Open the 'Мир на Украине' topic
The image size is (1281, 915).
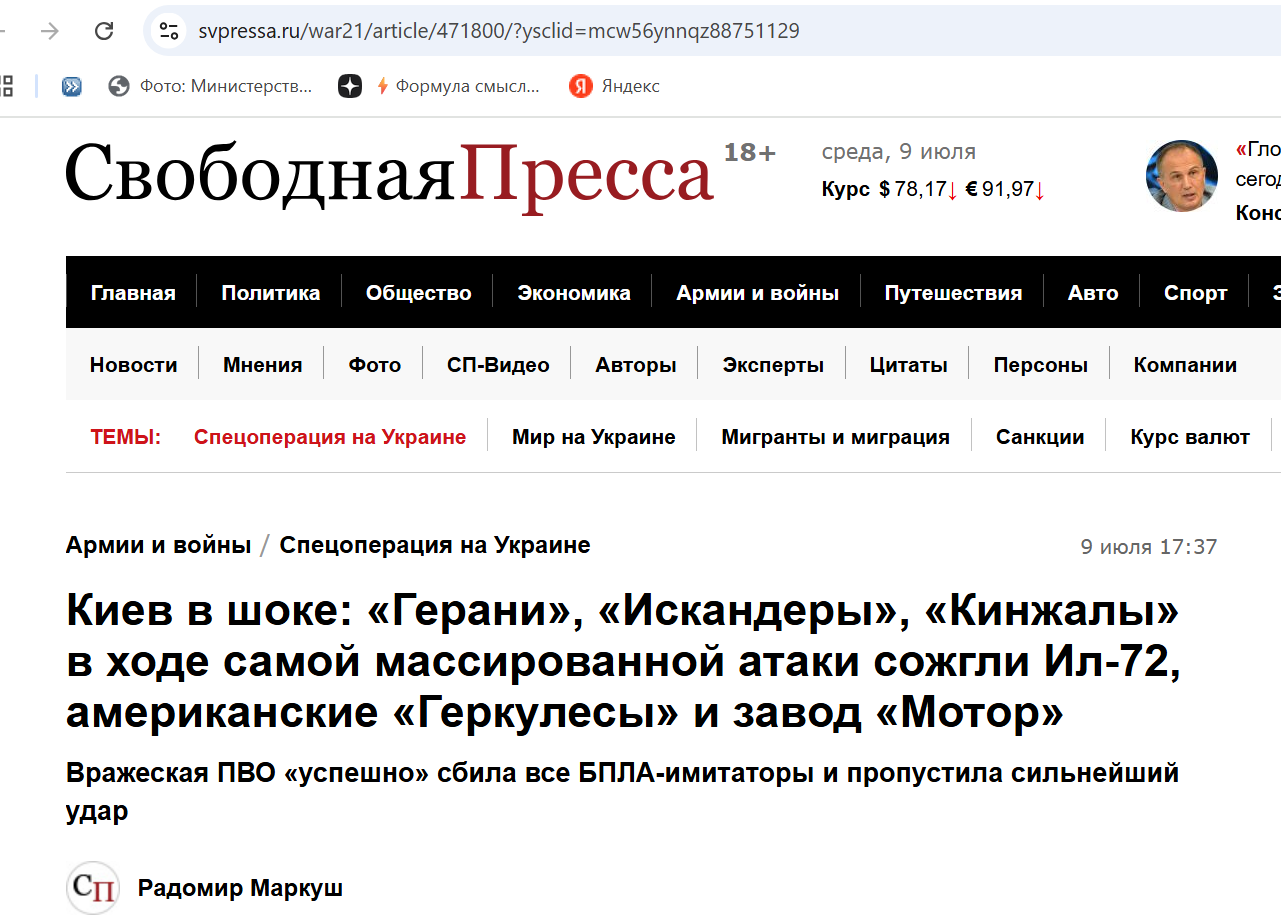pyautogui.click(x=594, y=437)
